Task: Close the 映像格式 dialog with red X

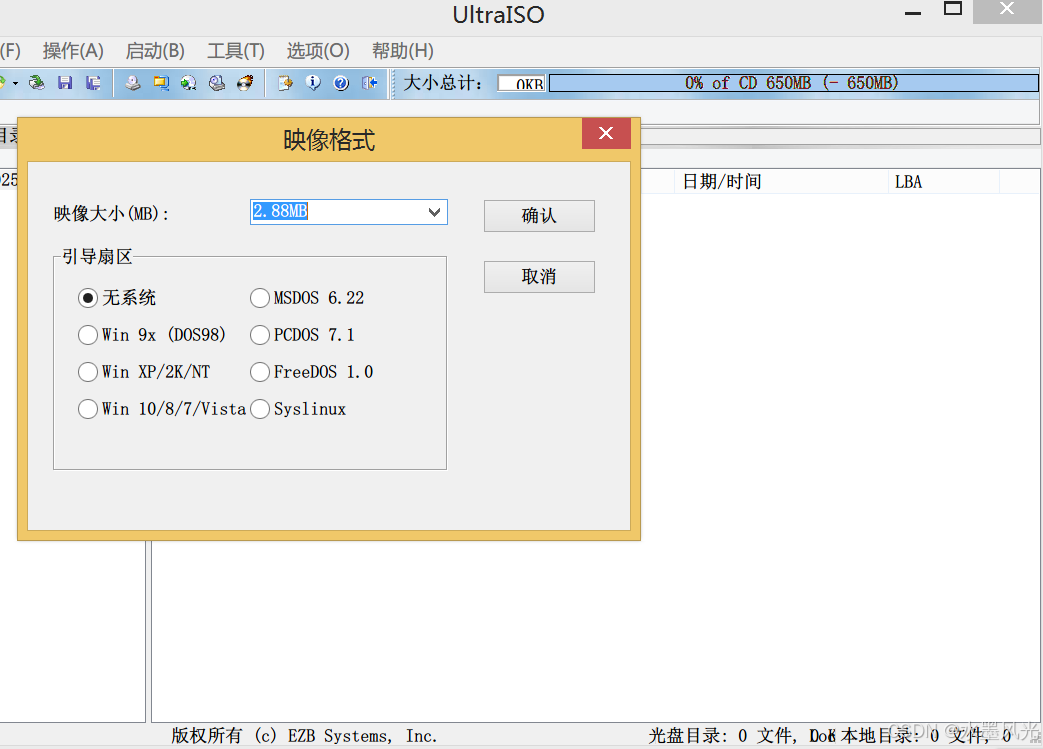Action: pyautogui.click(x=606, y=133)
